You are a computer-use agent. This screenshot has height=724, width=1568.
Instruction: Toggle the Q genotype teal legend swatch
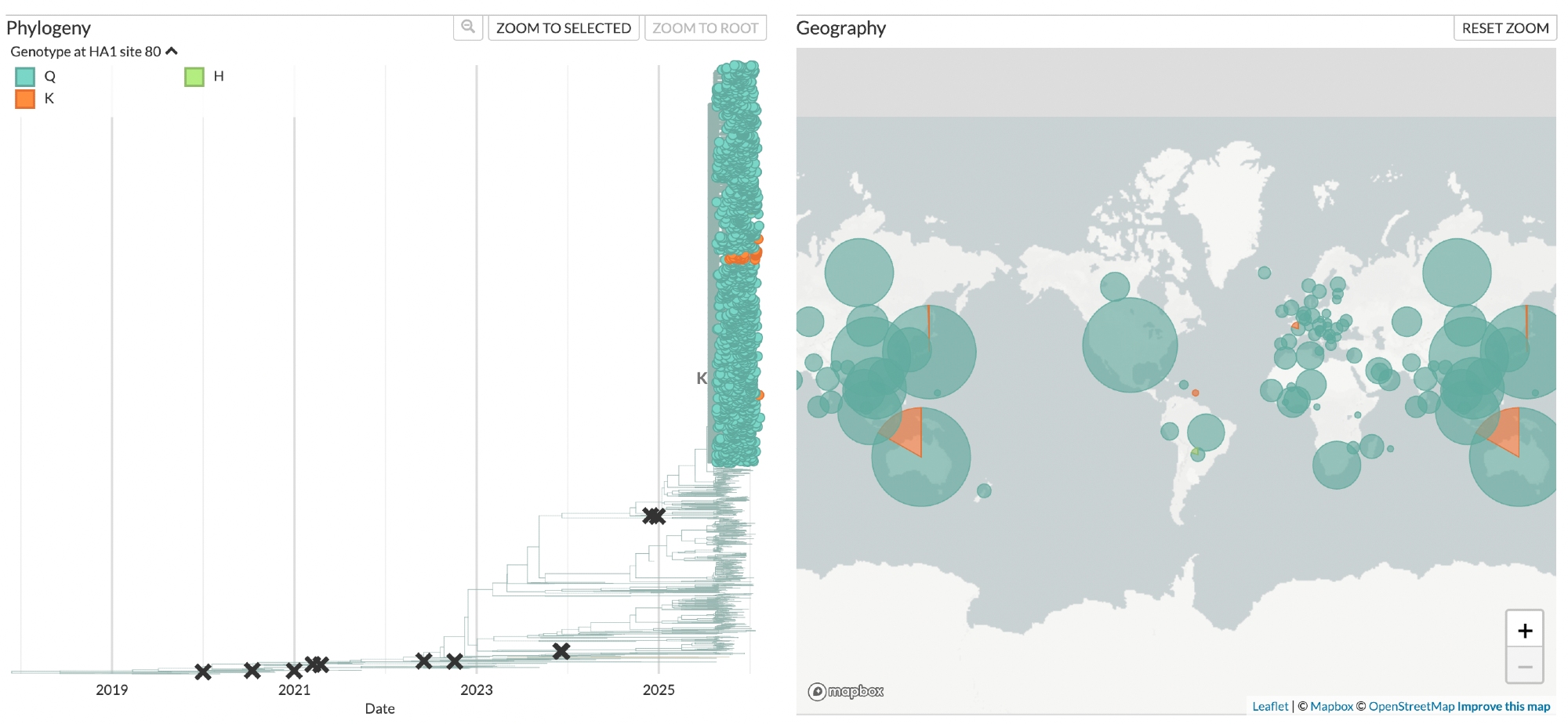pos(25,77)
